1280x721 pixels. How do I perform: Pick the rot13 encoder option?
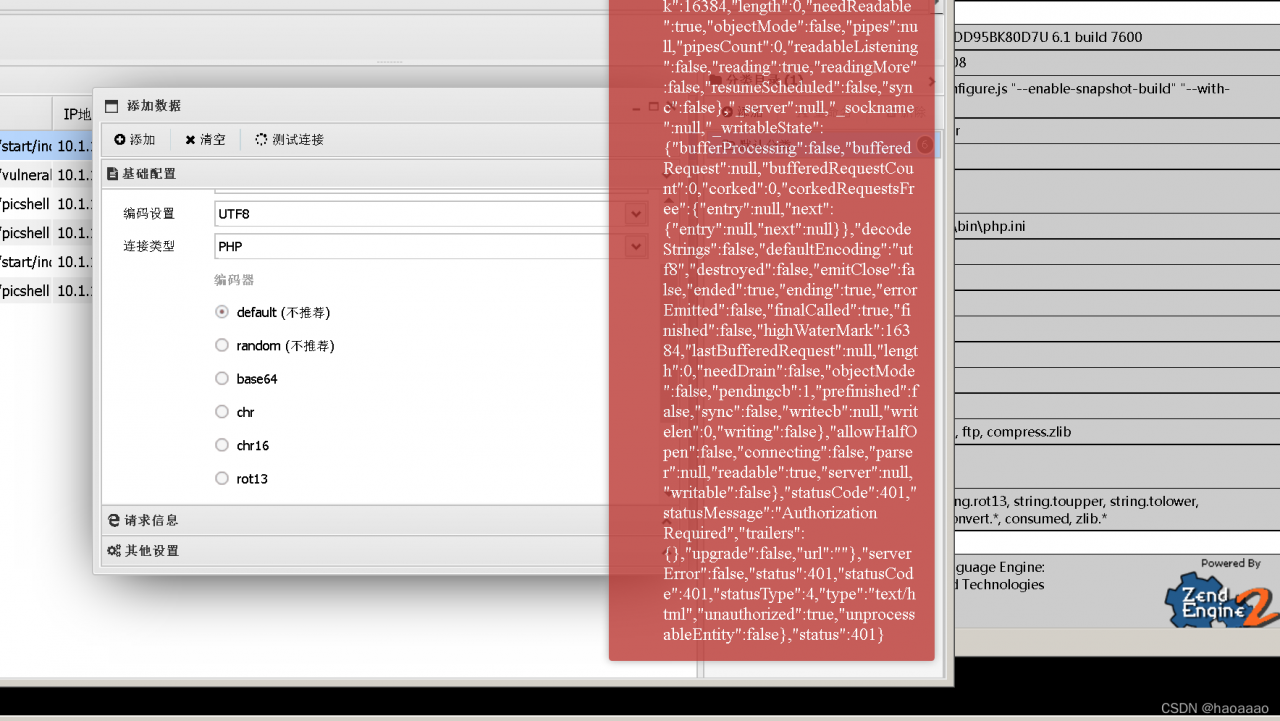click(x=222, y=478)
